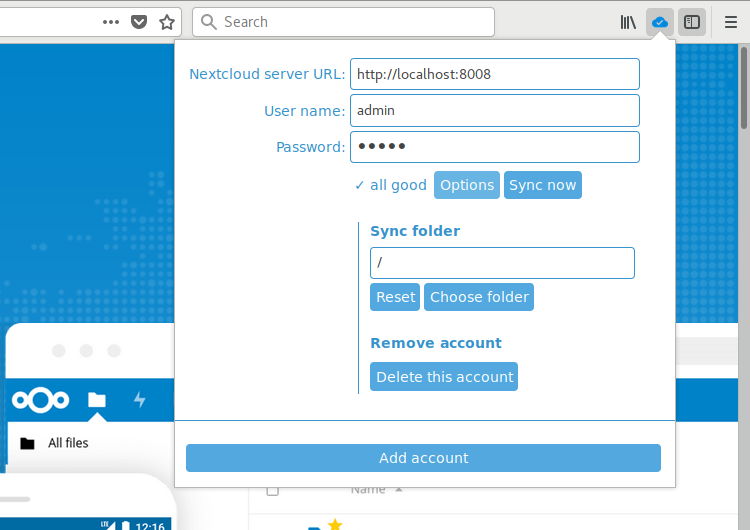
Task: Click the 'Sync folder' heading
Action: coord(415,231)
